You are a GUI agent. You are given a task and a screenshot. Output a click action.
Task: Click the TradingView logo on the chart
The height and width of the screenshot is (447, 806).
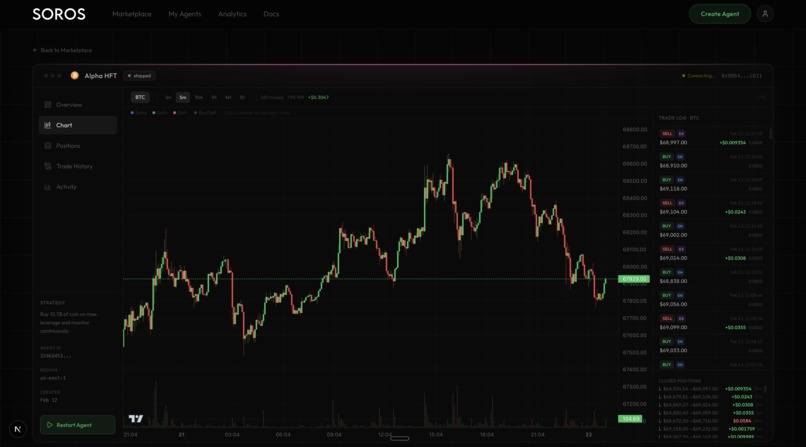coord(136,419)
